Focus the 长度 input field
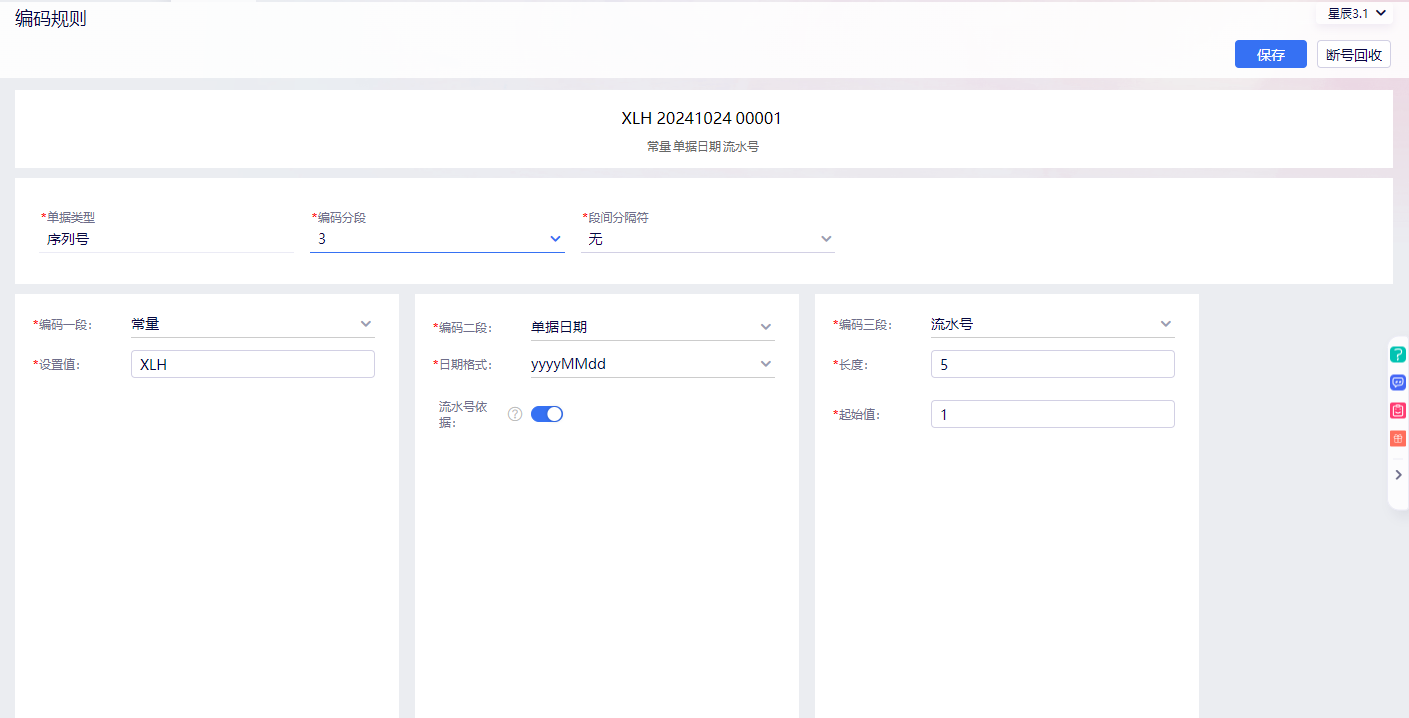Viewport: 1409px width, 718px height. pos(1052,364)
